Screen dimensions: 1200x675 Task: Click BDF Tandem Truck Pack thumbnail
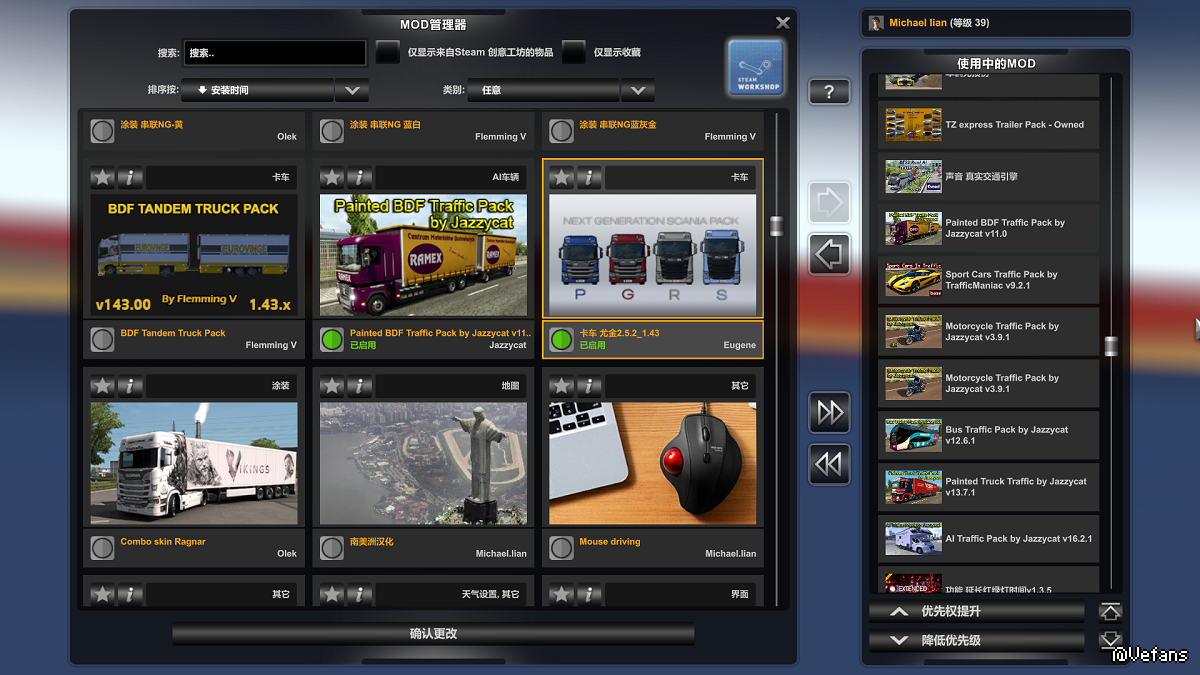pos(194,255)
